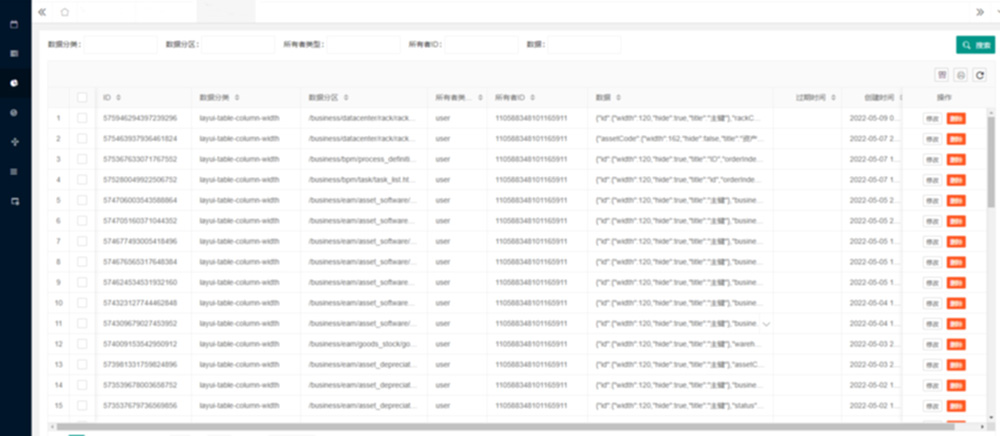Sort by the 过期时间 column arrows
The height and width of the screenshot is (436, 1000).
tap(834, 98)
